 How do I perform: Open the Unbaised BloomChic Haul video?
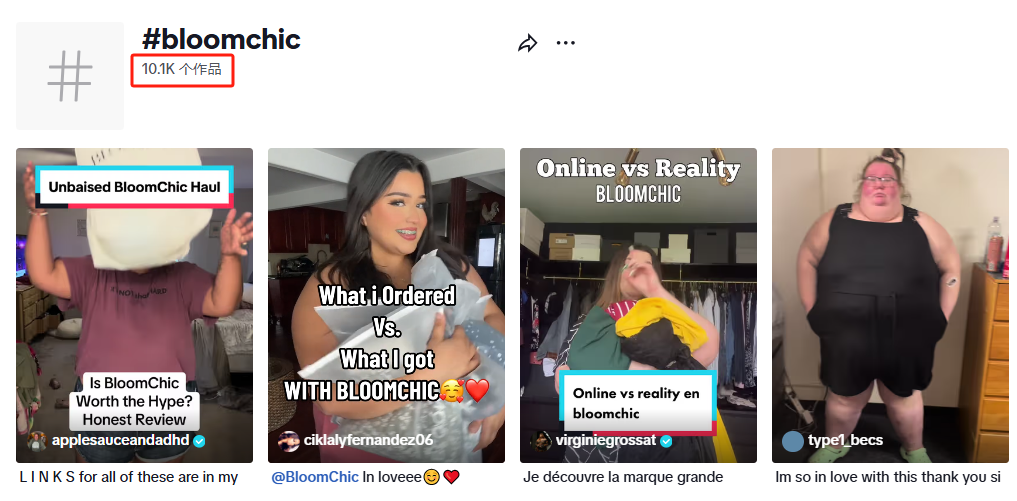(134, 305)
